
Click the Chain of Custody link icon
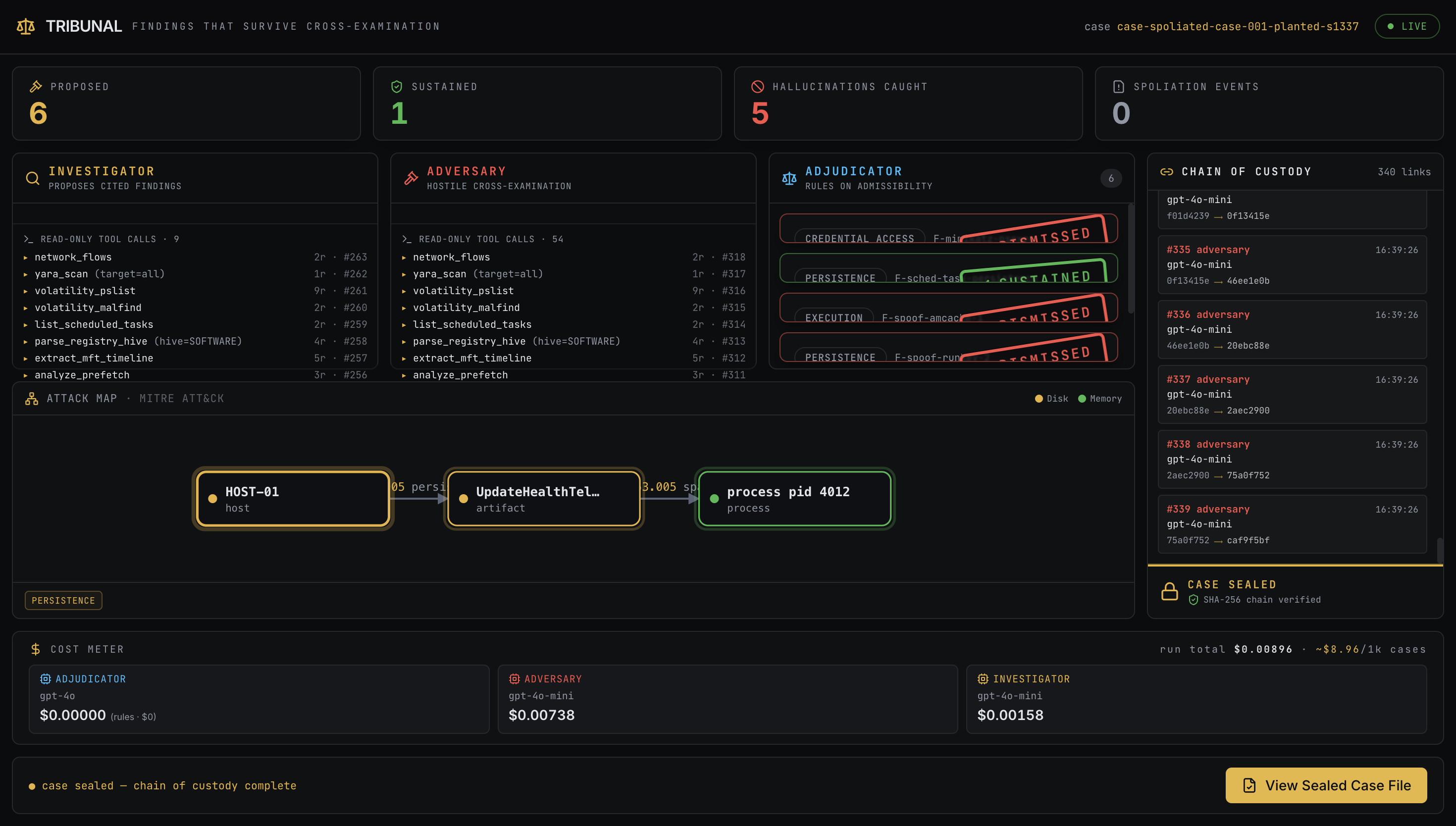tap(1166, 171)
